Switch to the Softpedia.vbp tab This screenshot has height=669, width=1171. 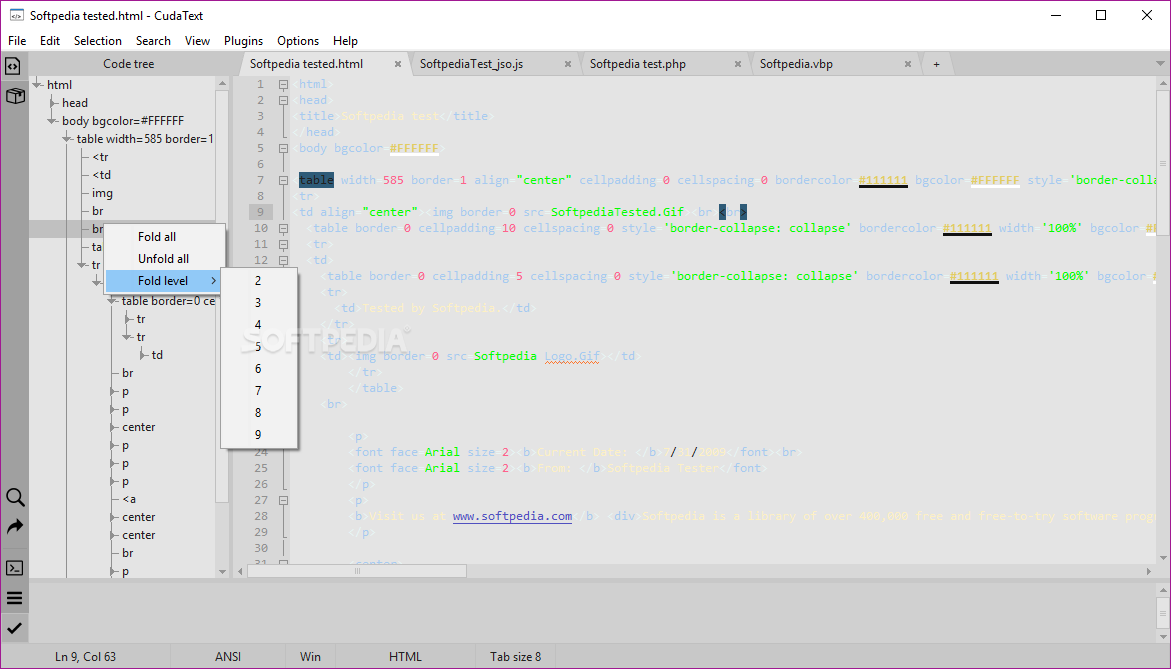(796, 64)
